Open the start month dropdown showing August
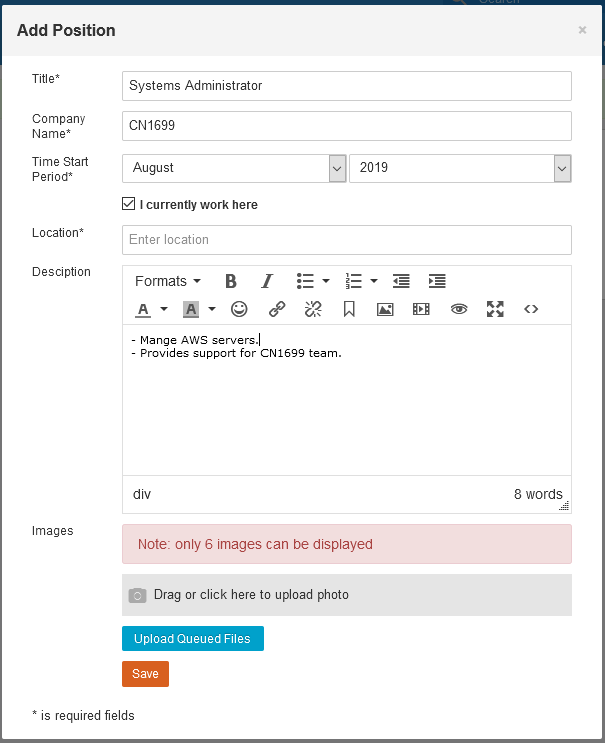This screenshot has height=743, width=605. click(x=234, y=168)
